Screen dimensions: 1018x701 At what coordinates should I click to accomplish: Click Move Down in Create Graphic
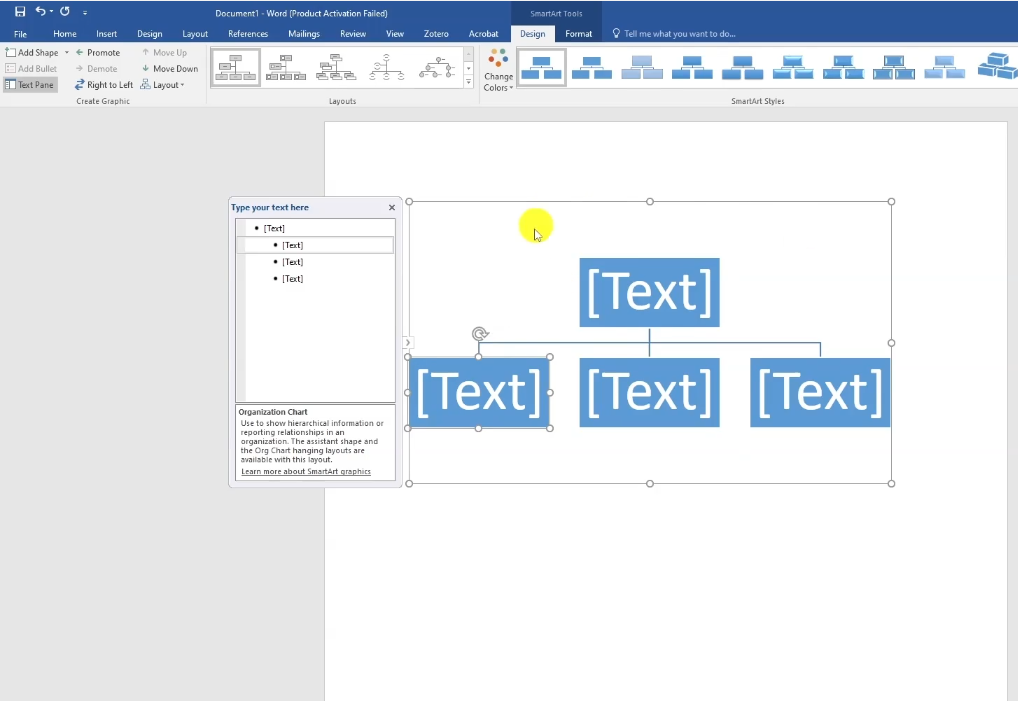[x=169, y=69]
